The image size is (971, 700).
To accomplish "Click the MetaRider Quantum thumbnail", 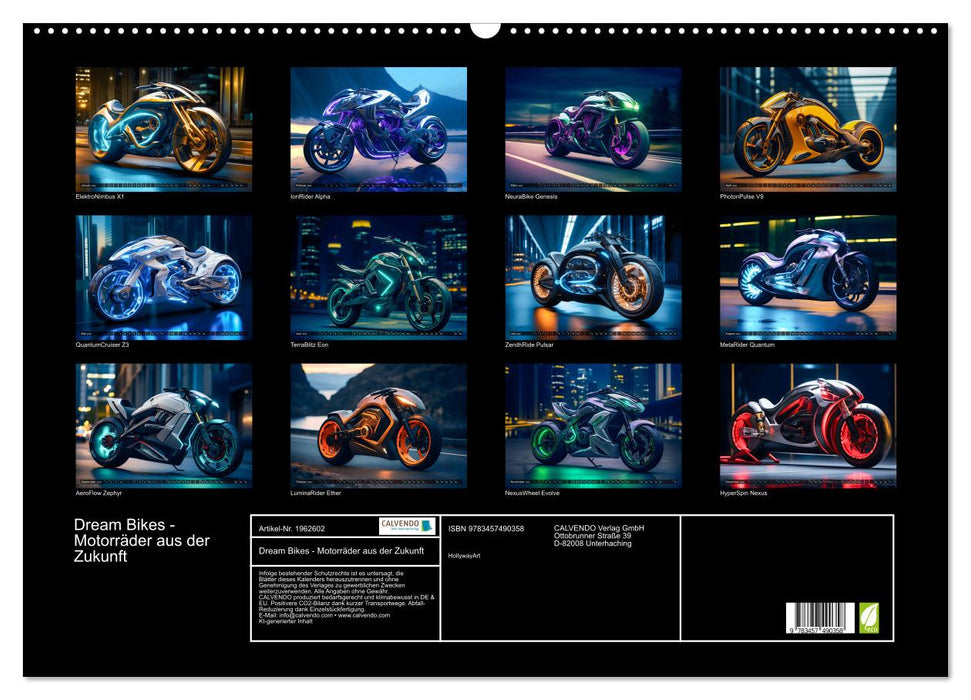I will [807, 277].
